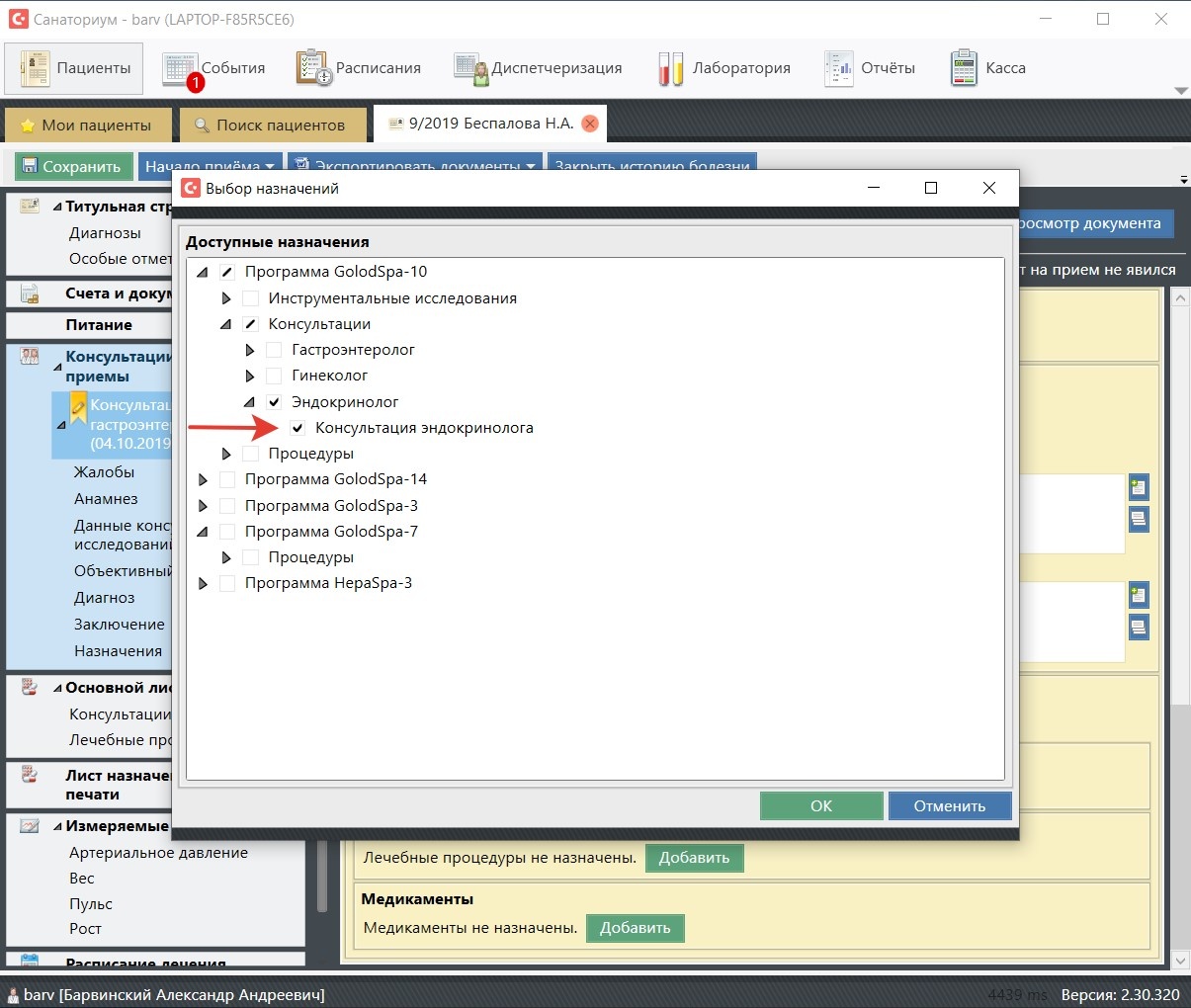This screenshot has width=1191, height=1008.
Task: Open the Лаборатория test tubes icon
Action: (670, 68)
